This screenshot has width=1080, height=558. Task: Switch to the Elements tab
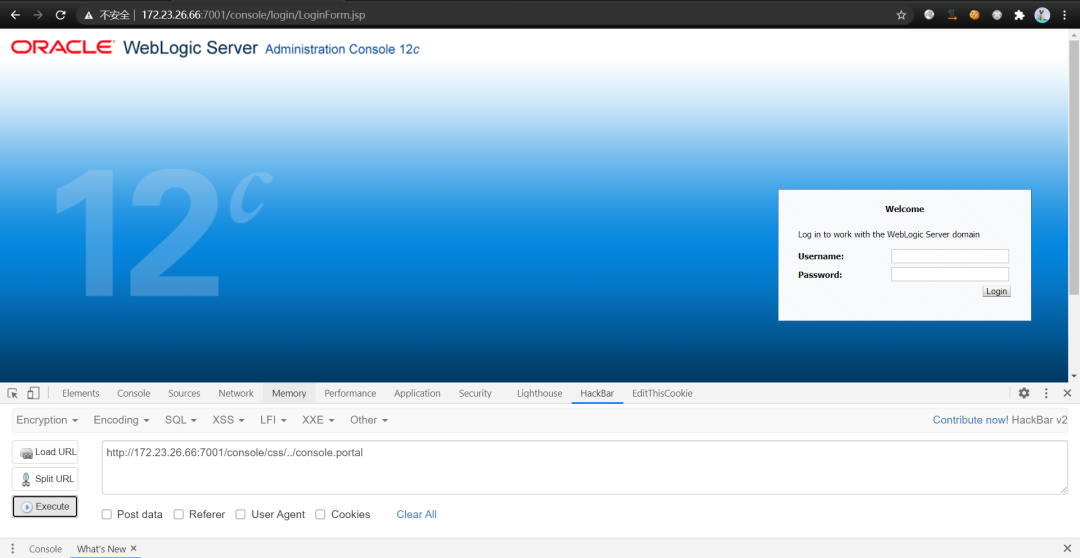tap(81, 393)
